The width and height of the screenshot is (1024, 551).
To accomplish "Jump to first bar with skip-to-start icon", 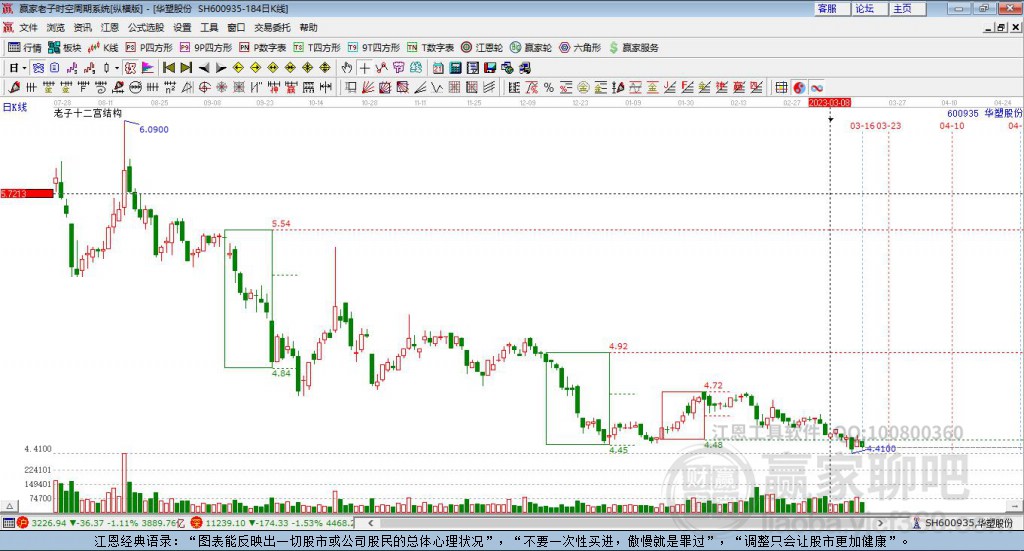I will coord(168,68).
